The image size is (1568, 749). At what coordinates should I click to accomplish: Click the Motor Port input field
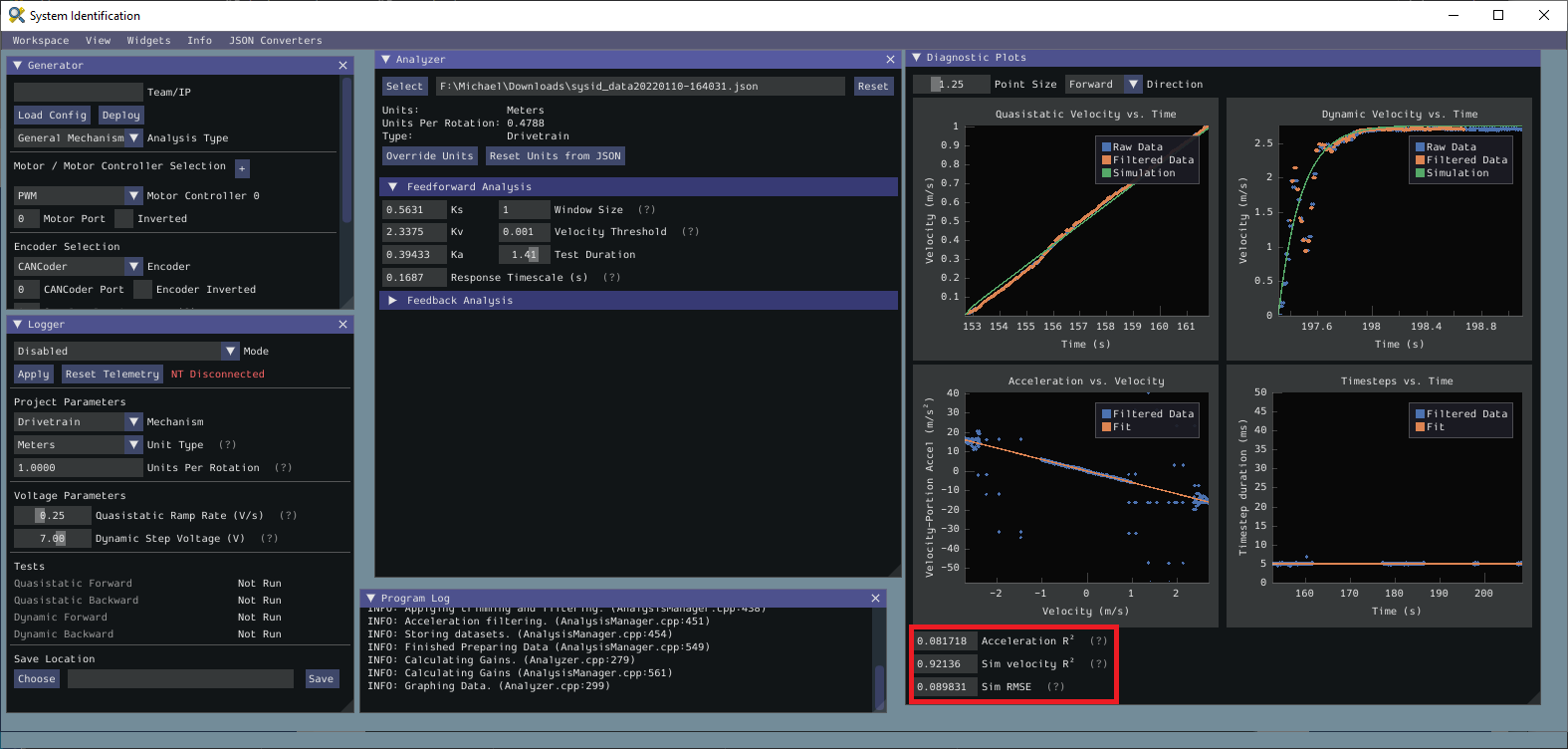27,219
